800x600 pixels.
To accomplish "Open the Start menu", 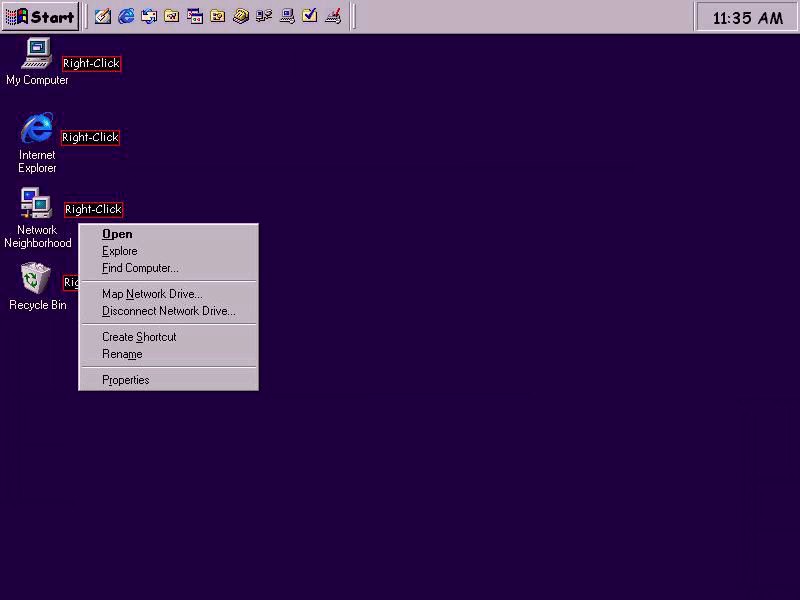I will tap(40, 17).
